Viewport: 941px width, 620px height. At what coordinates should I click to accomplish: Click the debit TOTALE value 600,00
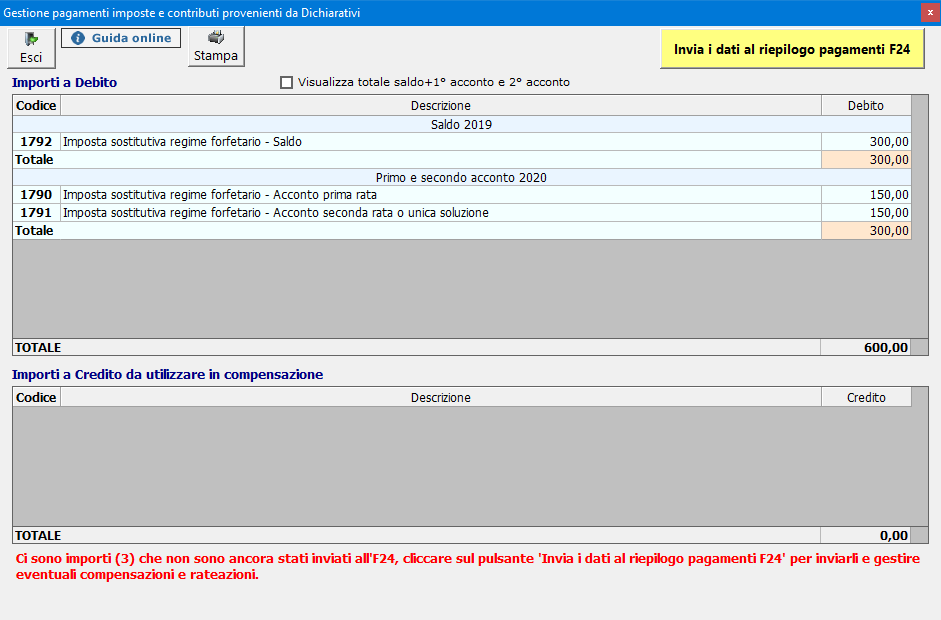(x=885, y=348)
